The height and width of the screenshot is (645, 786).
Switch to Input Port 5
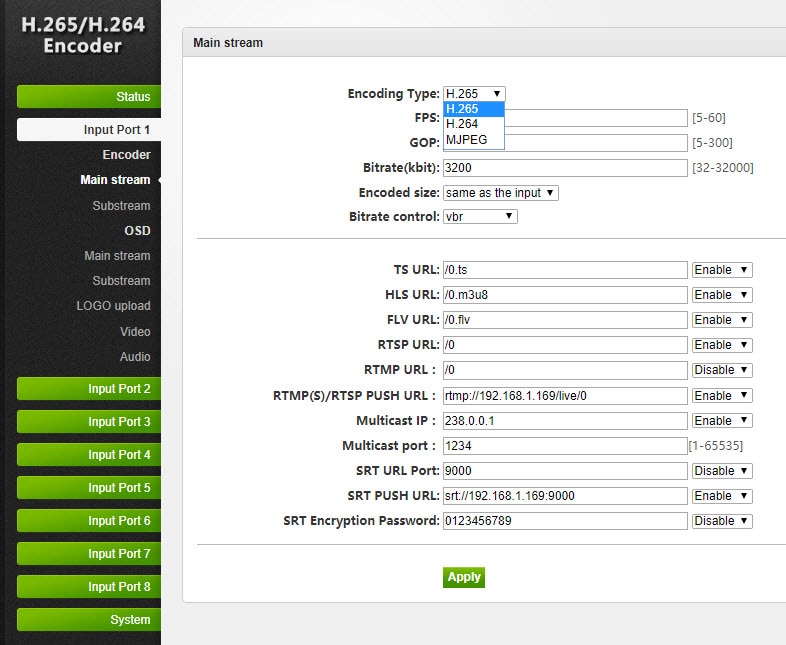click(x=89, y=488)
